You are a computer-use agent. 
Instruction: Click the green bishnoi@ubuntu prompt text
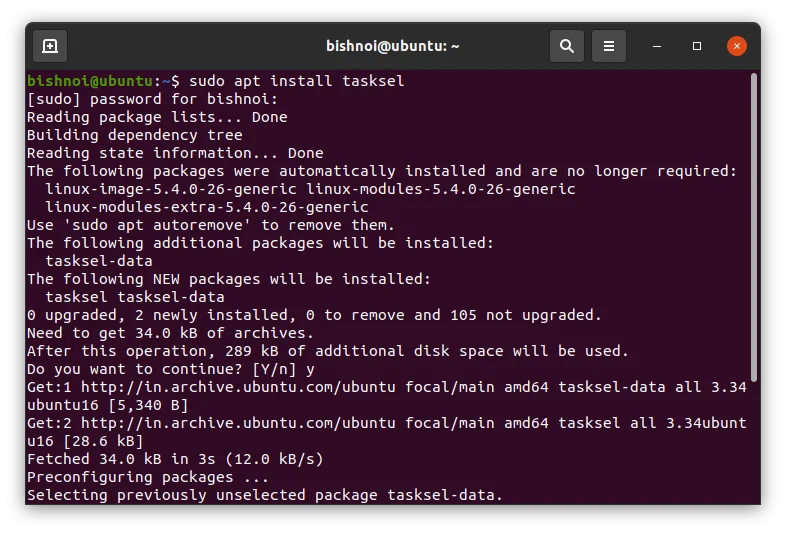click(90, 81)
